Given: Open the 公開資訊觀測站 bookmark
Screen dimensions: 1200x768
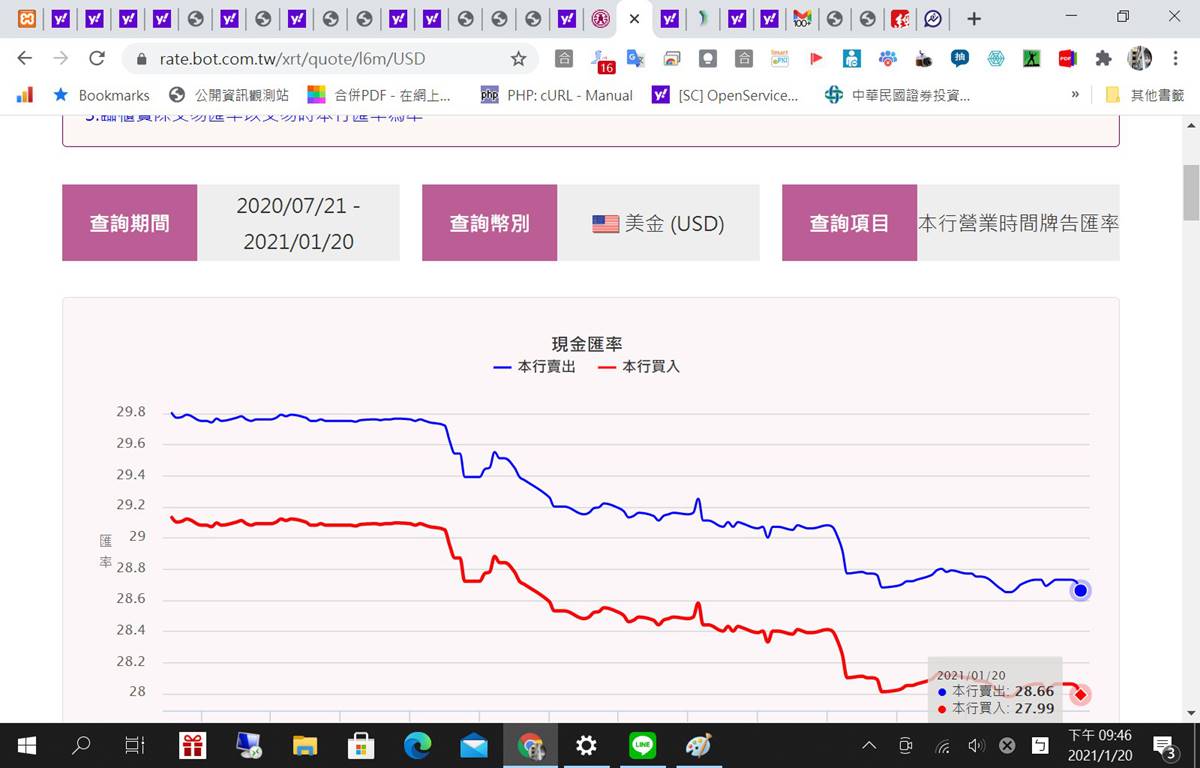Looking at the screenshot, I should (230, 95).
